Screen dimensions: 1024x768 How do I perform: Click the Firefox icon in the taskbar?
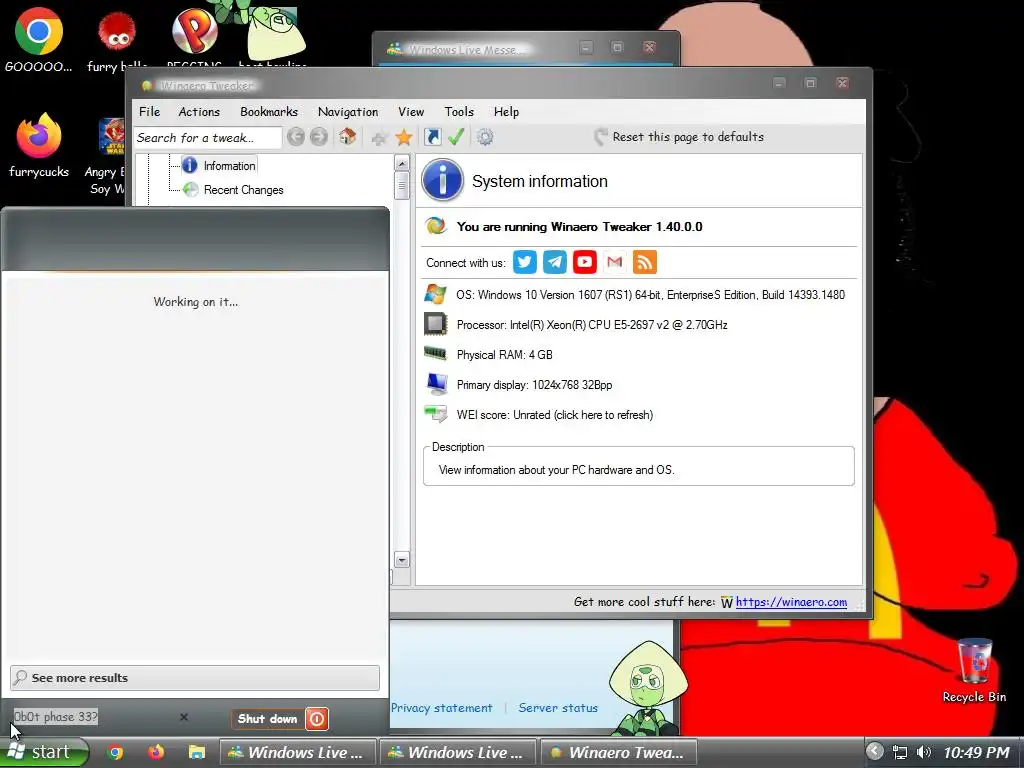[155, 752]
